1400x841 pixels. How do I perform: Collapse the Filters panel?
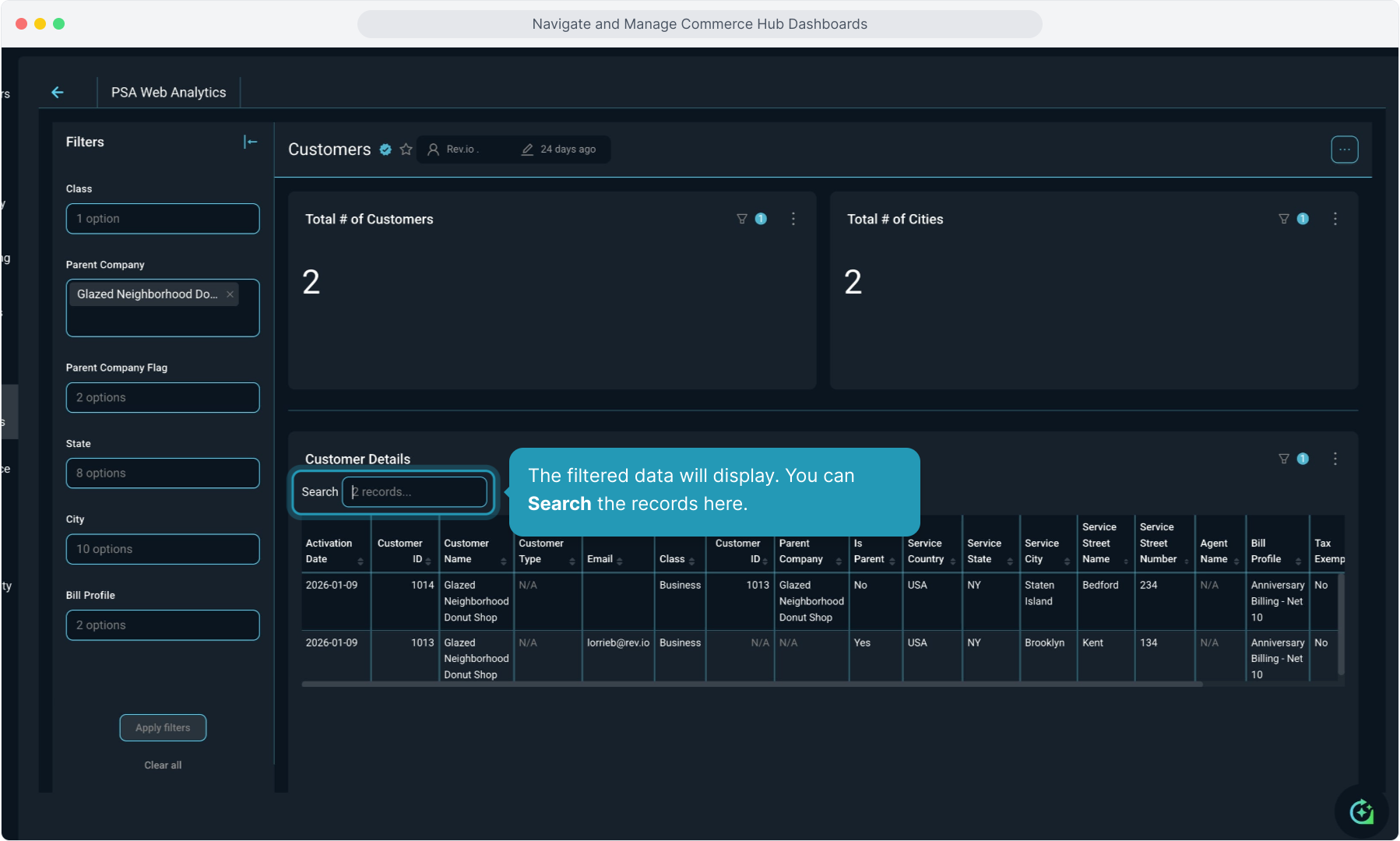point(250,142)
